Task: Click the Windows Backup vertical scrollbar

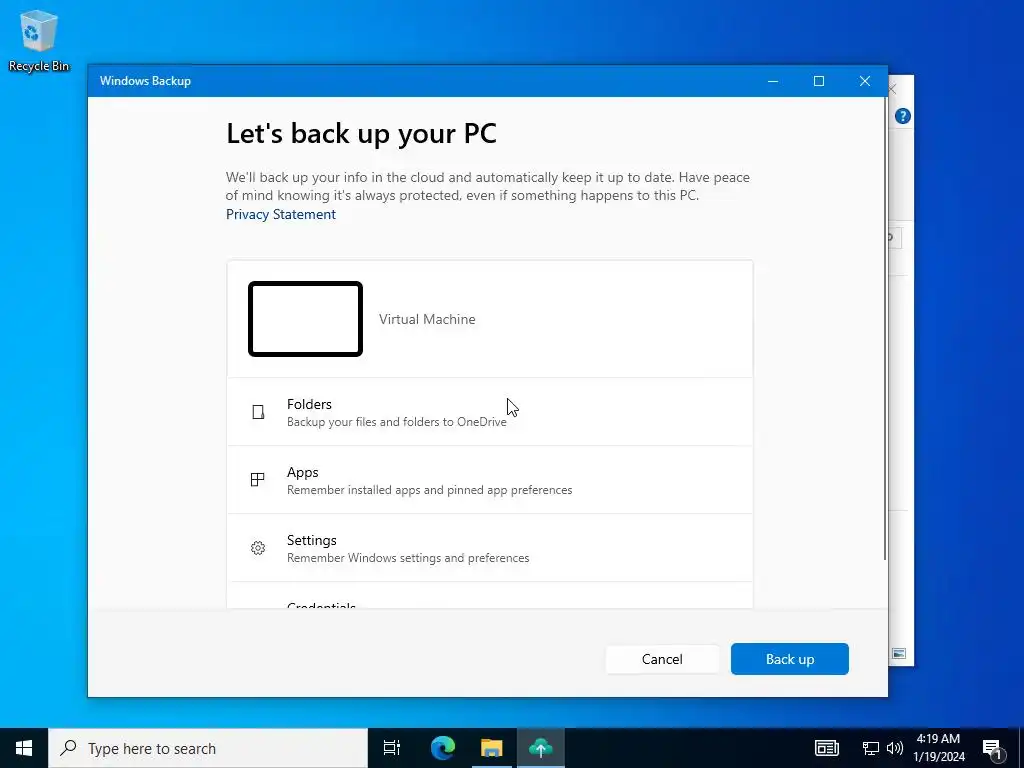Action: pyautogui.click(x=885, y=327)
